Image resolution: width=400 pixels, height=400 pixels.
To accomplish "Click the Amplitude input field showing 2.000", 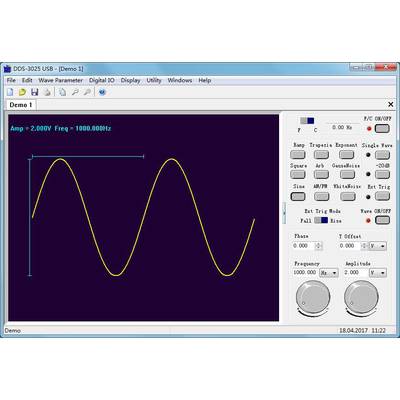I will (356, 273).
